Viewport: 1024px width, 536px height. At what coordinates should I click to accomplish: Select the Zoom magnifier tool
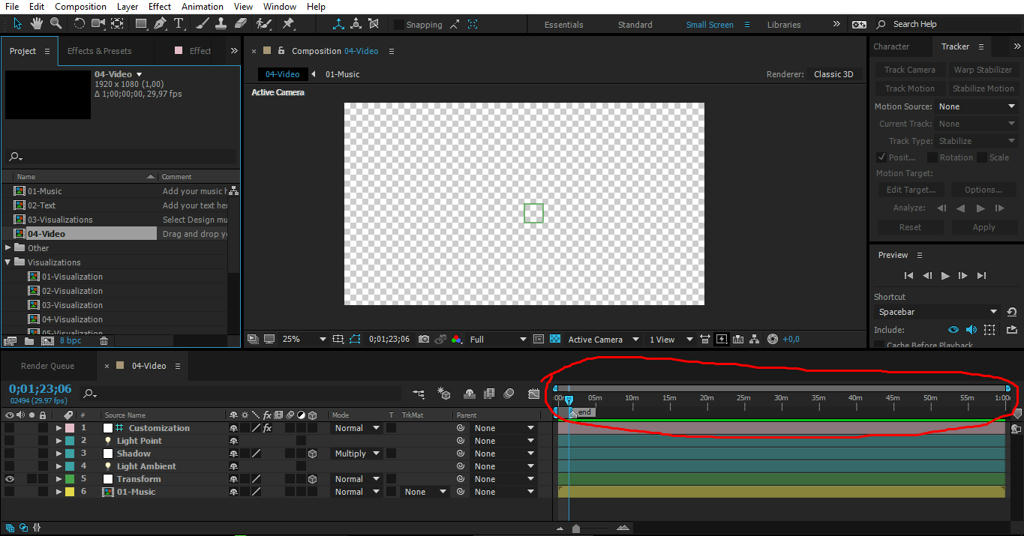[57, 24]
